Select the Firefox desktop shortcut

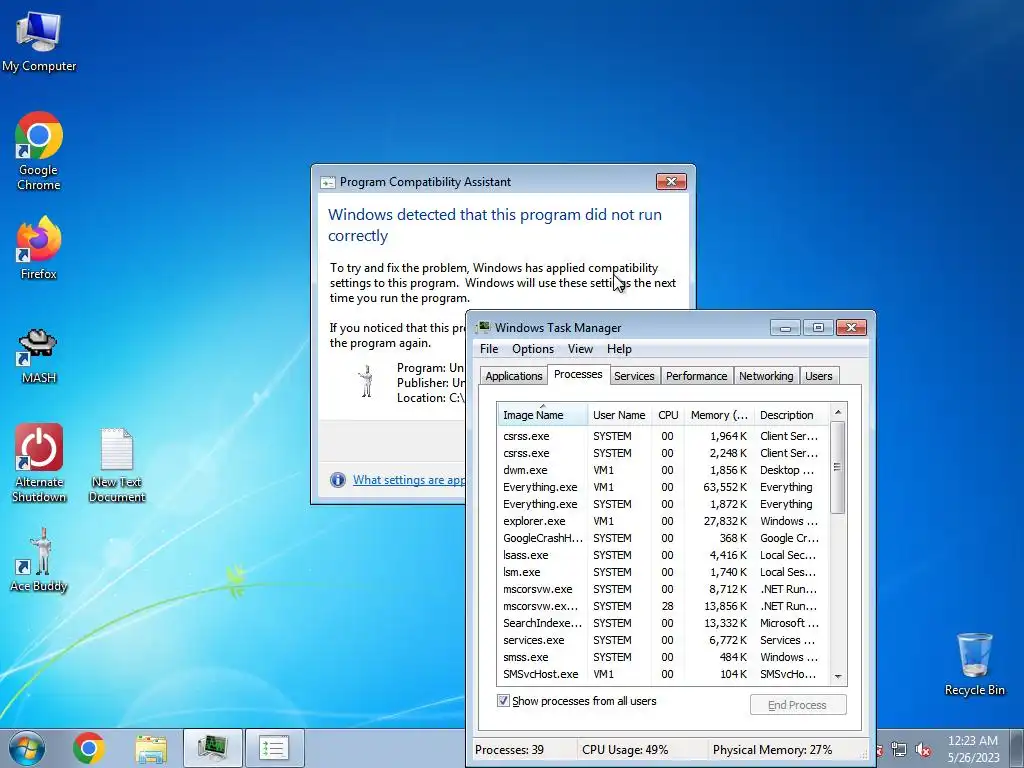click(x=39, y=248)
